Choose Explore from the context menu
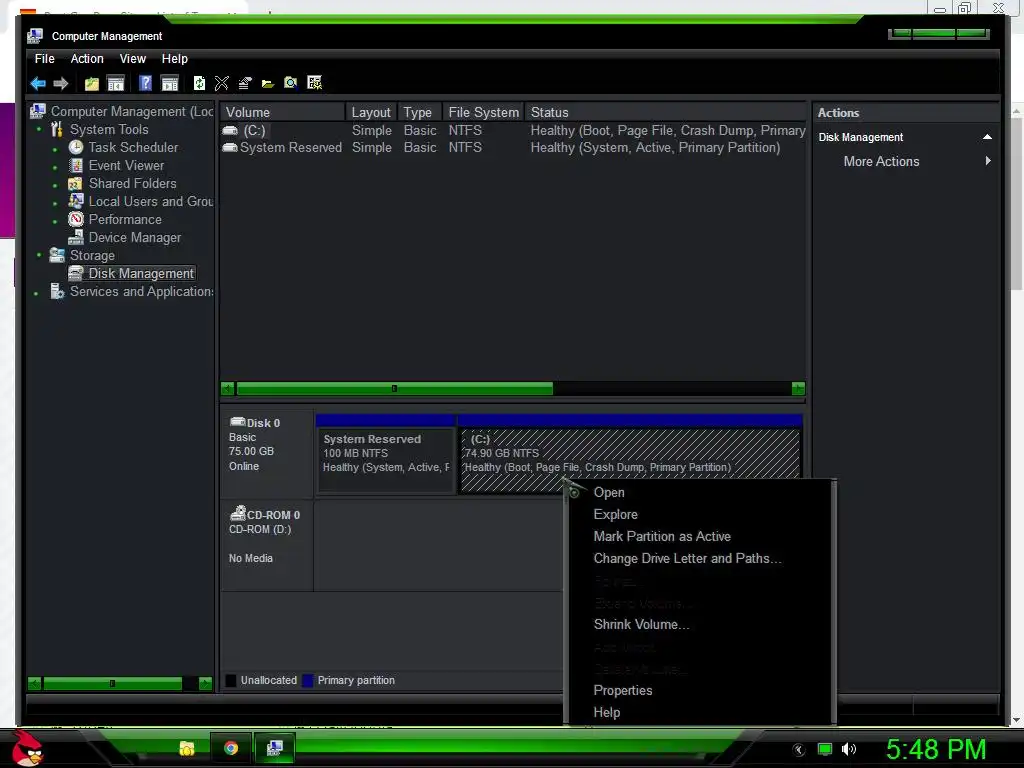This screenshot has width=1024, height=768. (x=699, y=515)
